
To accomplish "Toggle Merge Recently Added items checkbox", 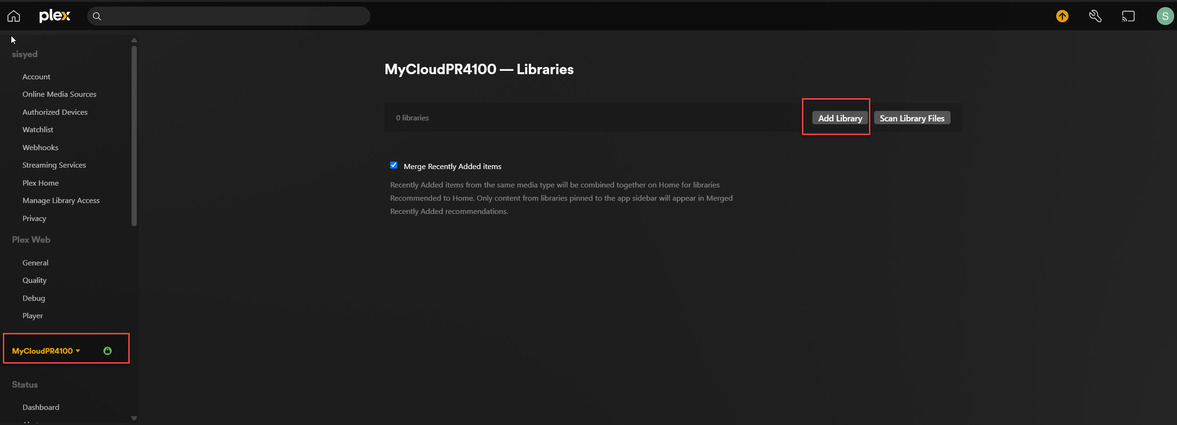I will (393, 165).
